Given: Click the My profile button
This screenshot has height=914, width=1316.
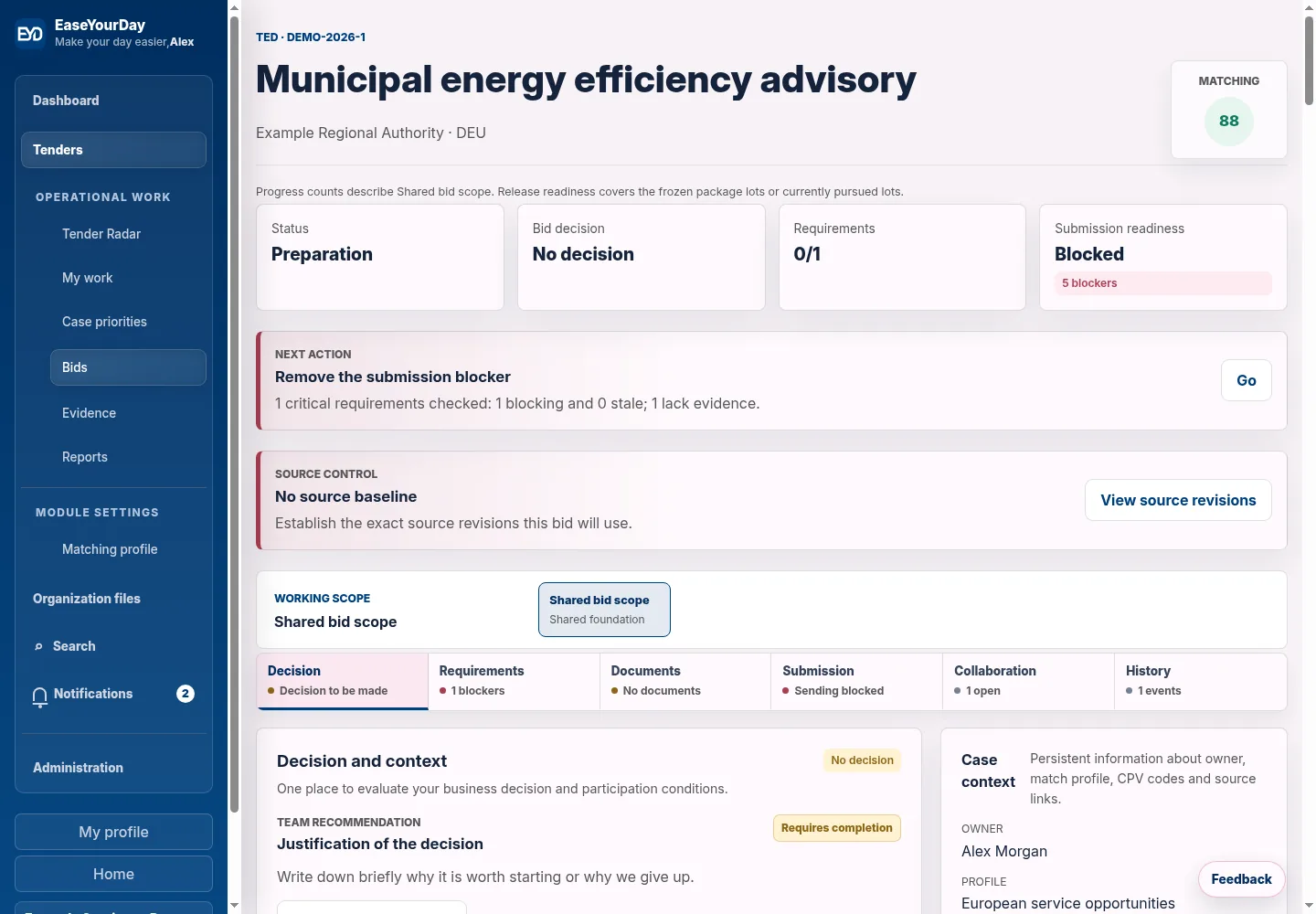Looking at the screenshot, I should tap(113, 832).
